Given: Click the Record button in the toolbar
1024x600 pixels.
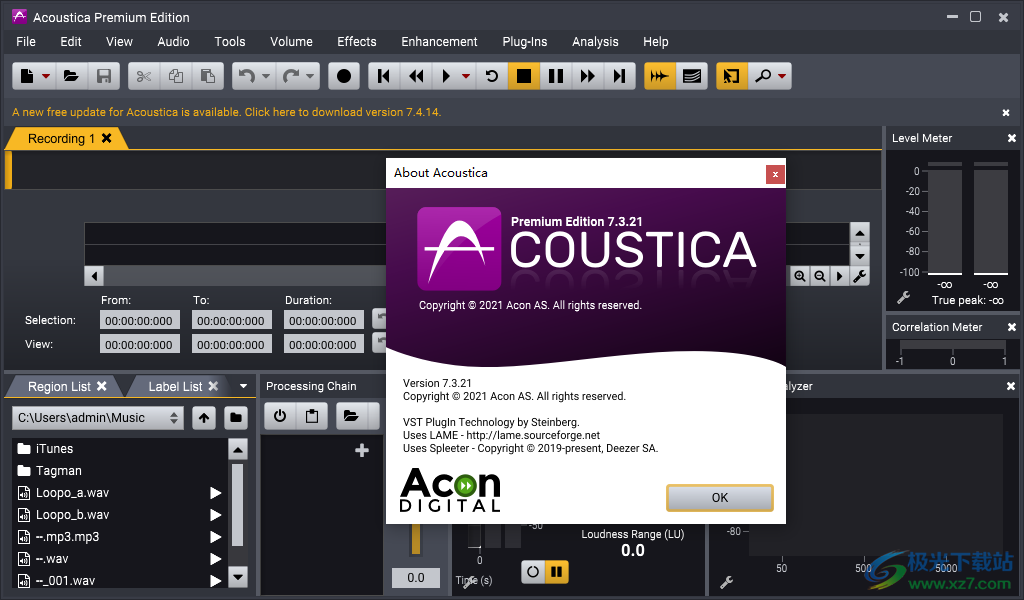Looking at the screenshot, I should click(x=343, y=75).
